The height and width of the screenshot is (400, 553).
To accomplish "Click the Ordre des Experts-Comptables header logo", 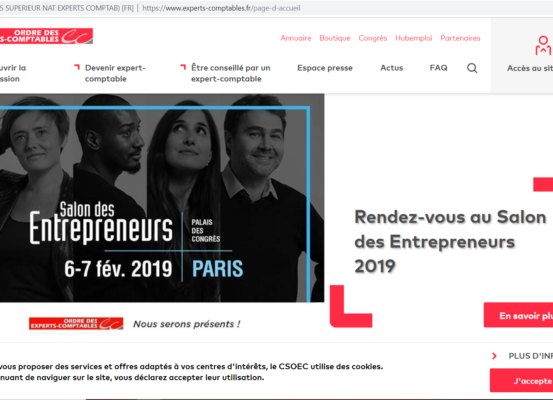I will click(46, 36).
